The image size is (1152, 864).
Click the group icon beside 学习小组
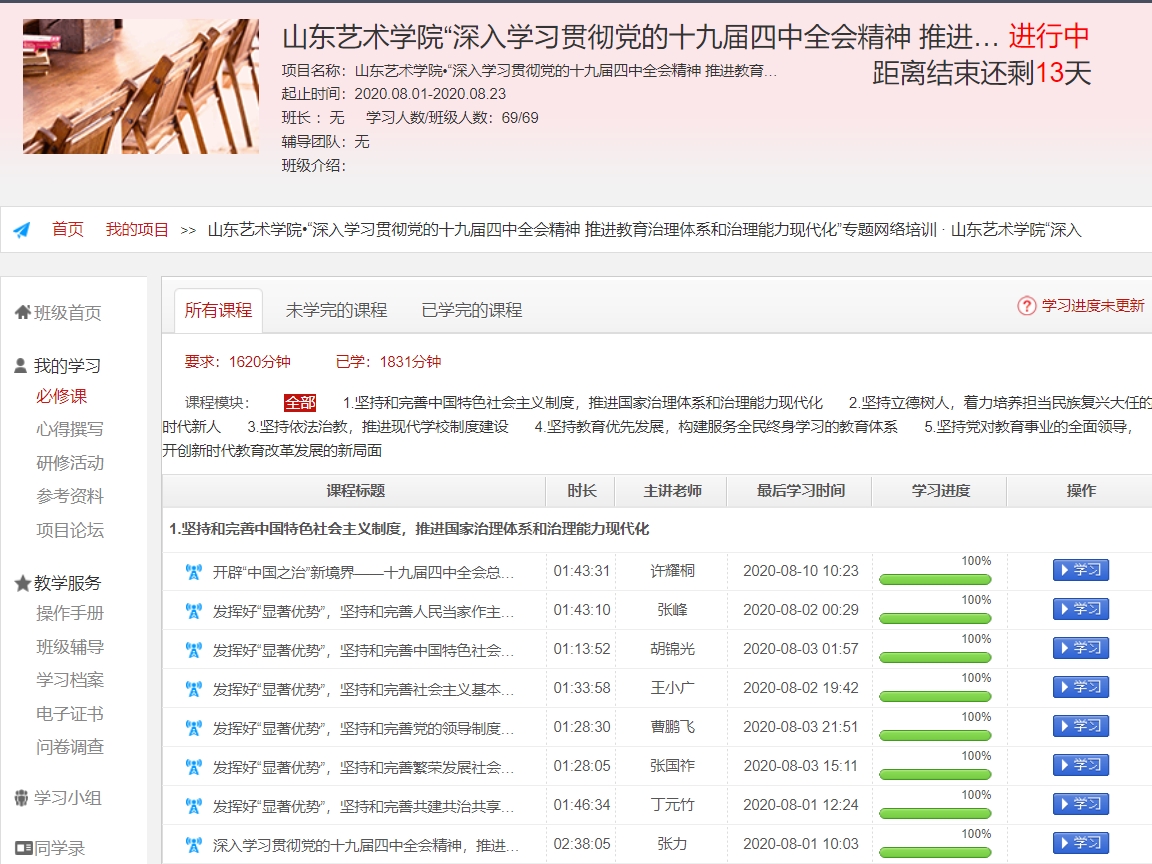pyautogui.click(x=22, y=798)
